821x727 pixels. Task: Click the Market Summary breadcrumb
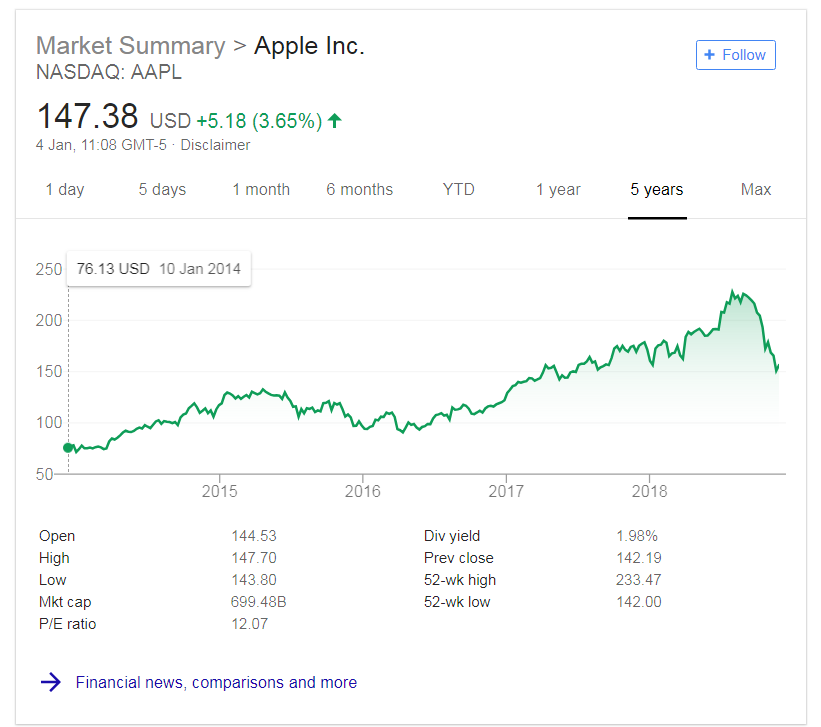coord(130,46)
